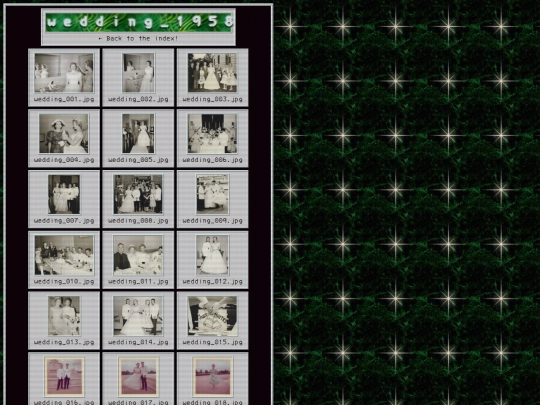540x405 pixels.
Task: Open thumbnail wedding_006.jpg
Action: (212, 134)
